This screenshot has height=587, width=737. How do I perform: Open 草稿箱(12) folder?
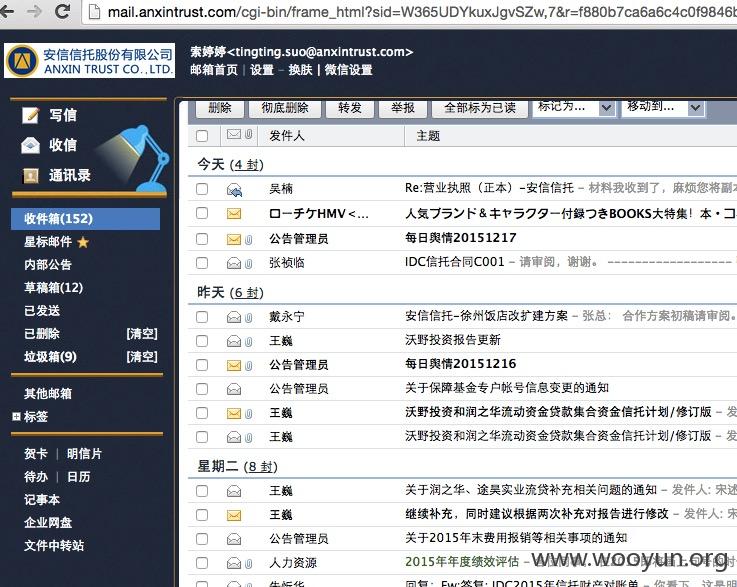pyautogui.click(x=54, y=288)
